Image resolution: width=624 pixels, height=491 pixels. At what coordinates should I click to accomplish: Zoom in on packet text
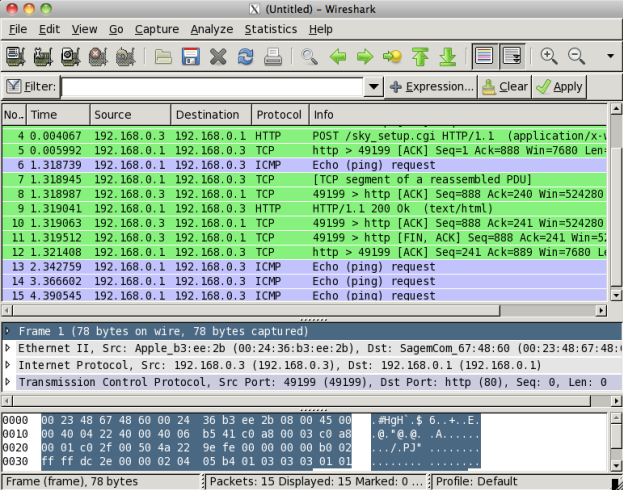pos(549,56)
